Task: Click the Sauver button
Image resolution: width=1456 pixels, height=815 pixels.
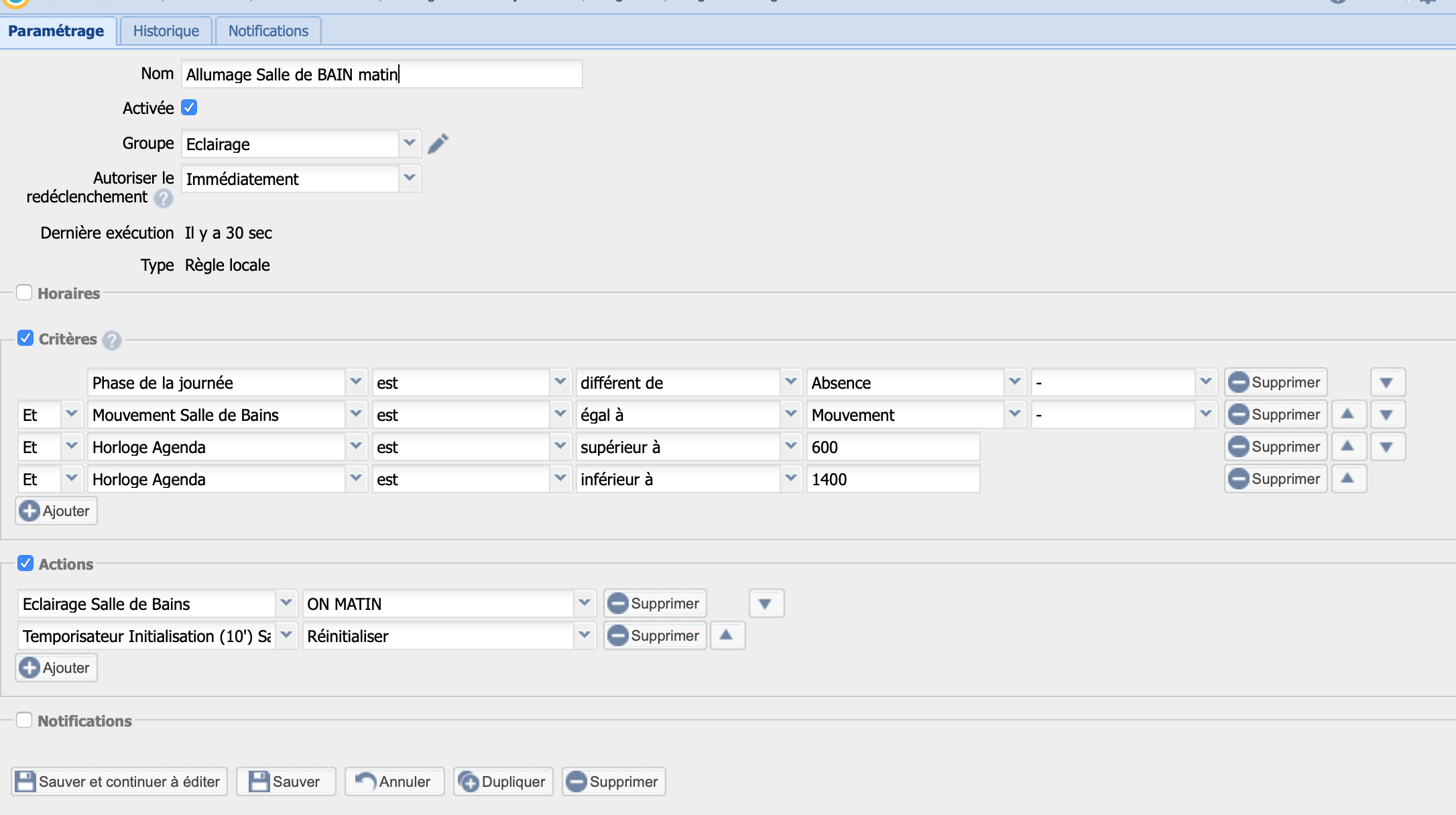Action: click(285, 781)
